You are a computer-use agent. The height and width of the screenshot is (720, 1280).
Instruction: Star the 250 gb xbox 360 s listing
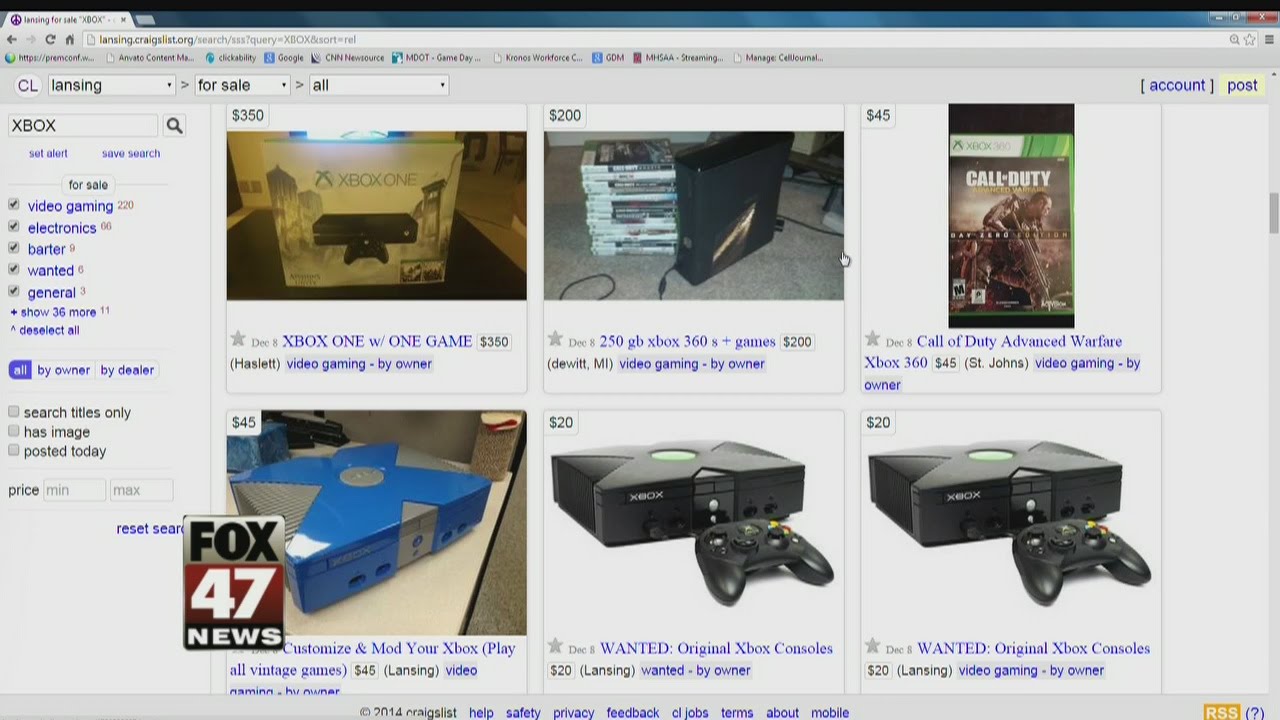555,339
